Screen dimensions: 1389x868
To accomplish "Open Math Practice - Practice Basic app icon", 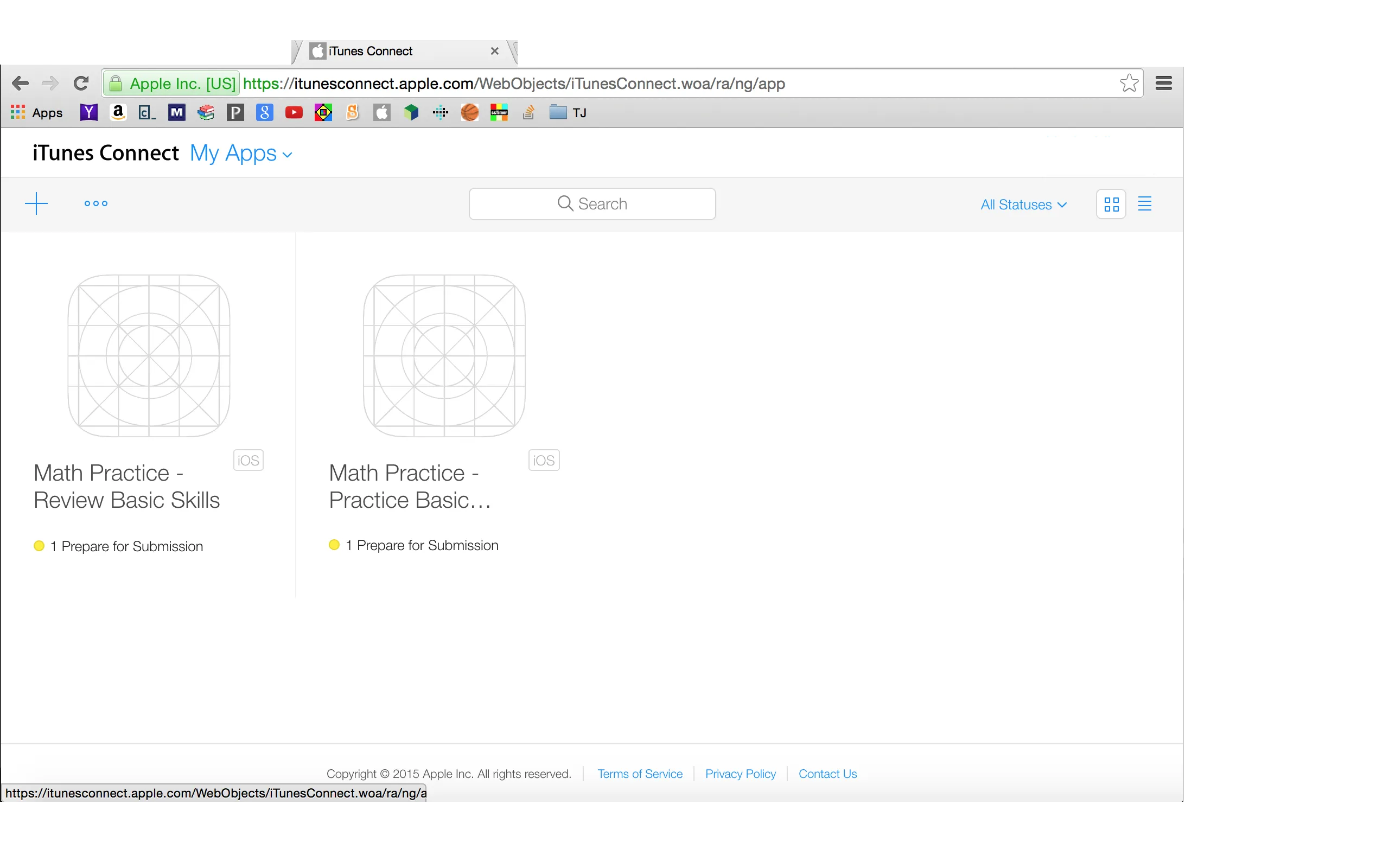I will (x=444, y=356).
